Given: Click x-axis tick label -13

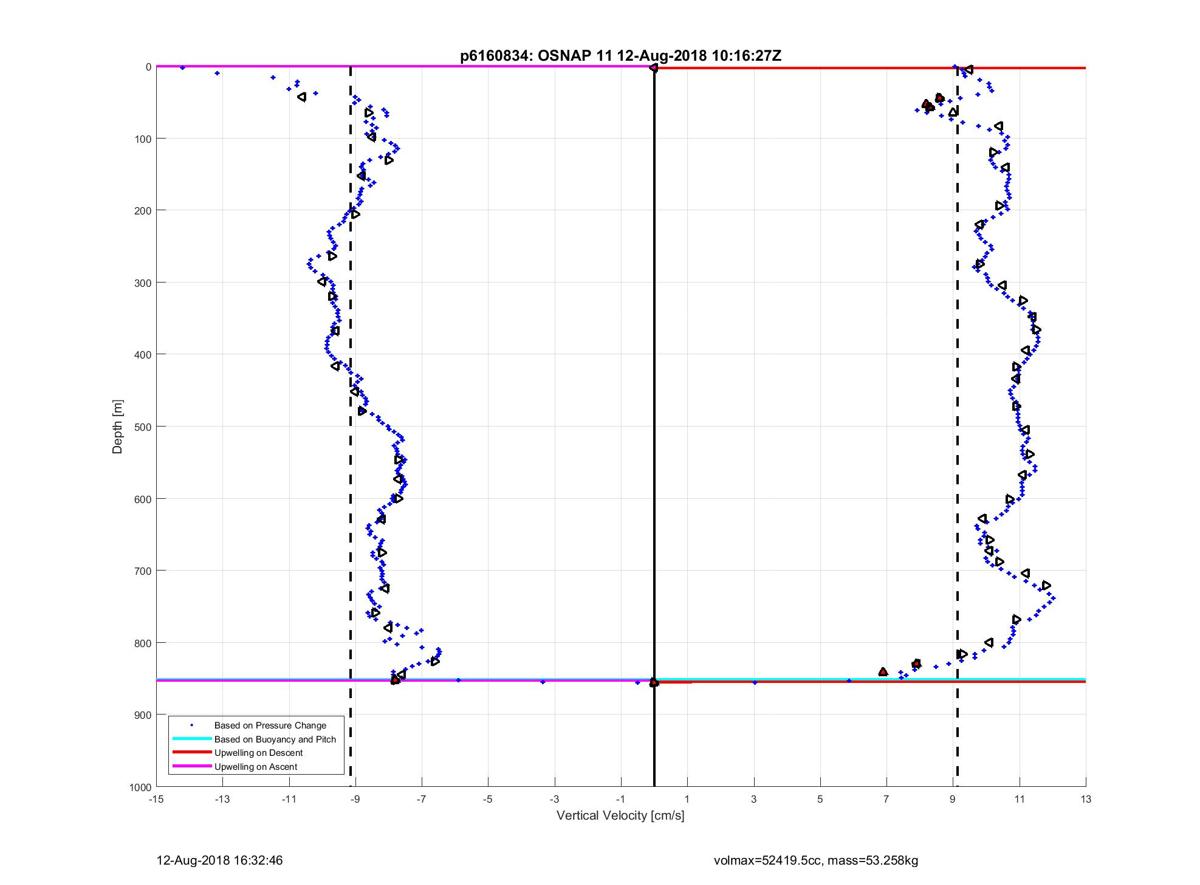Looking at the screenshot, I should [x=222, y=800].
